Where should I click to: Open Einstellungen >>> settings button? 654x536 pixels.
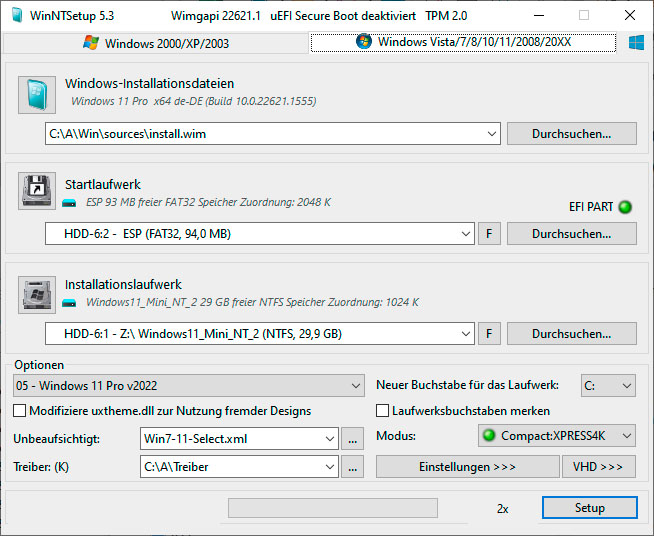point(467,467)
